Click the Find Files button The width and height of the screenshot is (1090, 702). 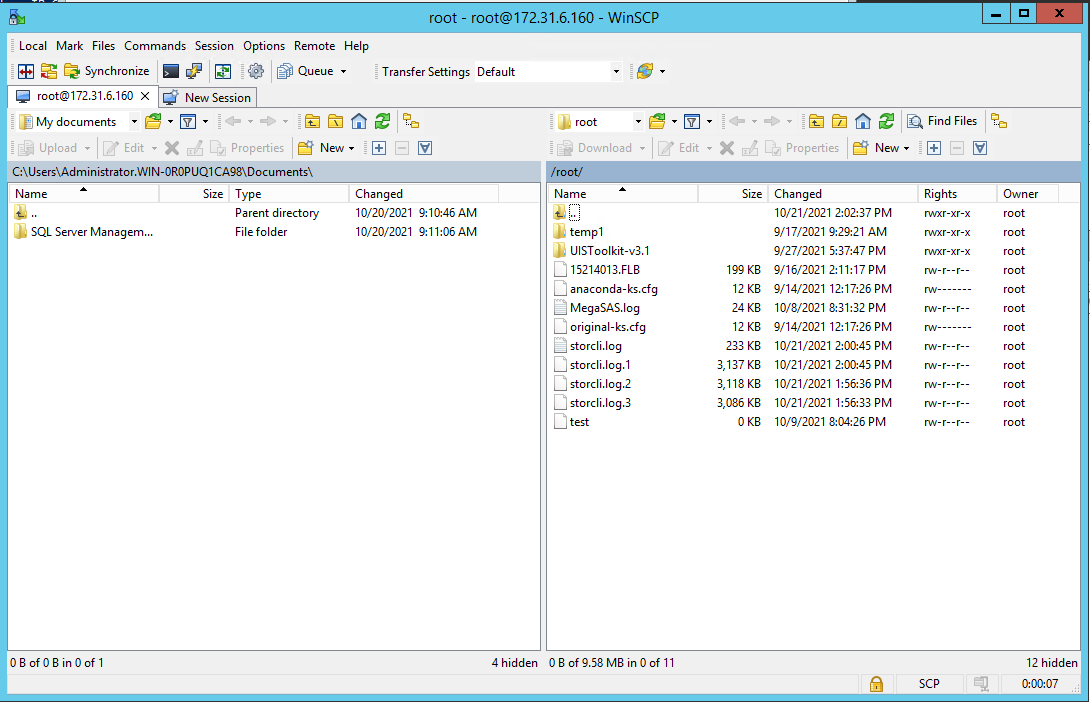pos(943,121)
